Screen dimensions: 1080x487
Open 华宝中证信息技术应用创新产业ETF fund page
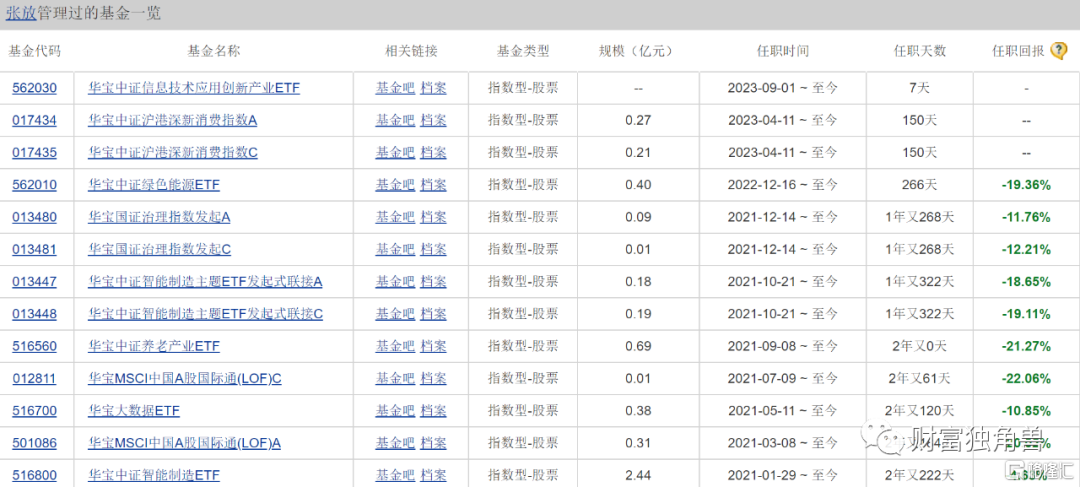point(194,88)
